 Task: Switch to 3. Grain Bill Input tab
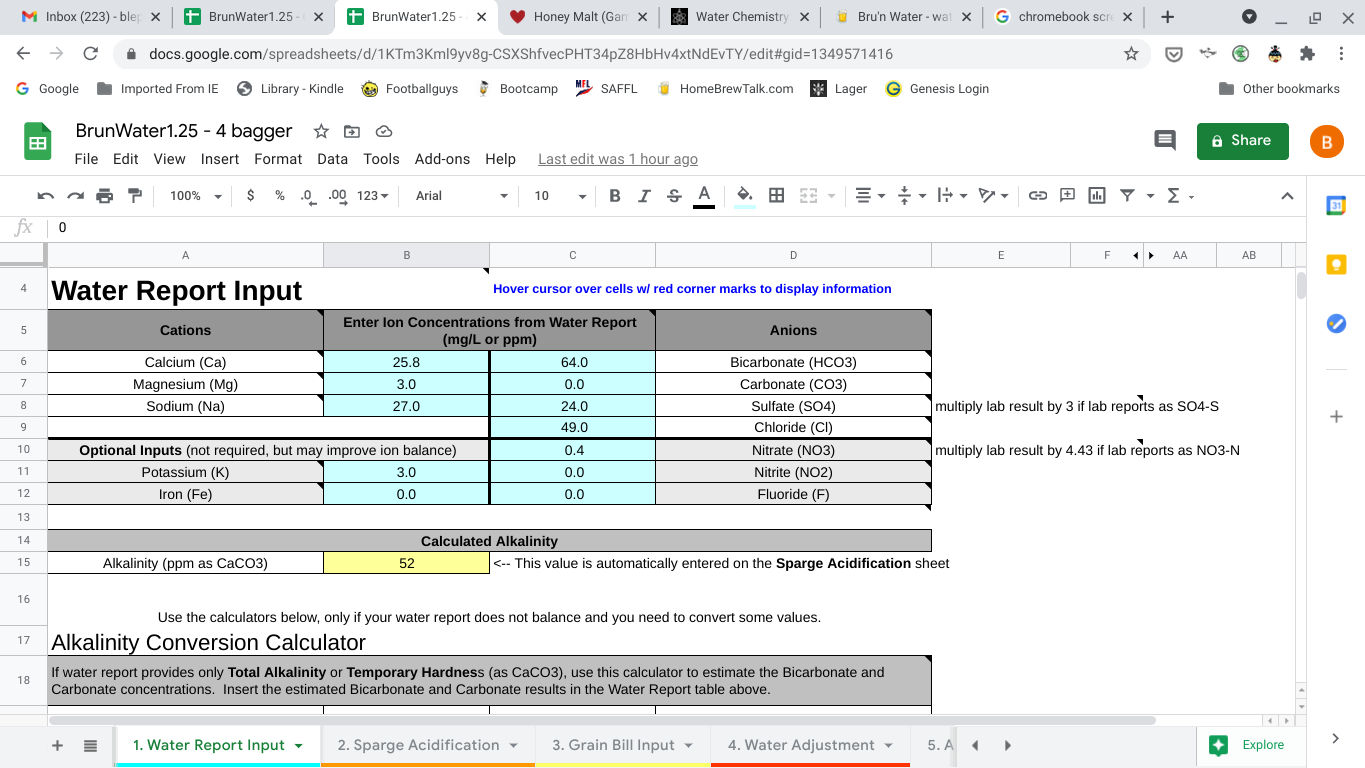[x=623, y=746]
